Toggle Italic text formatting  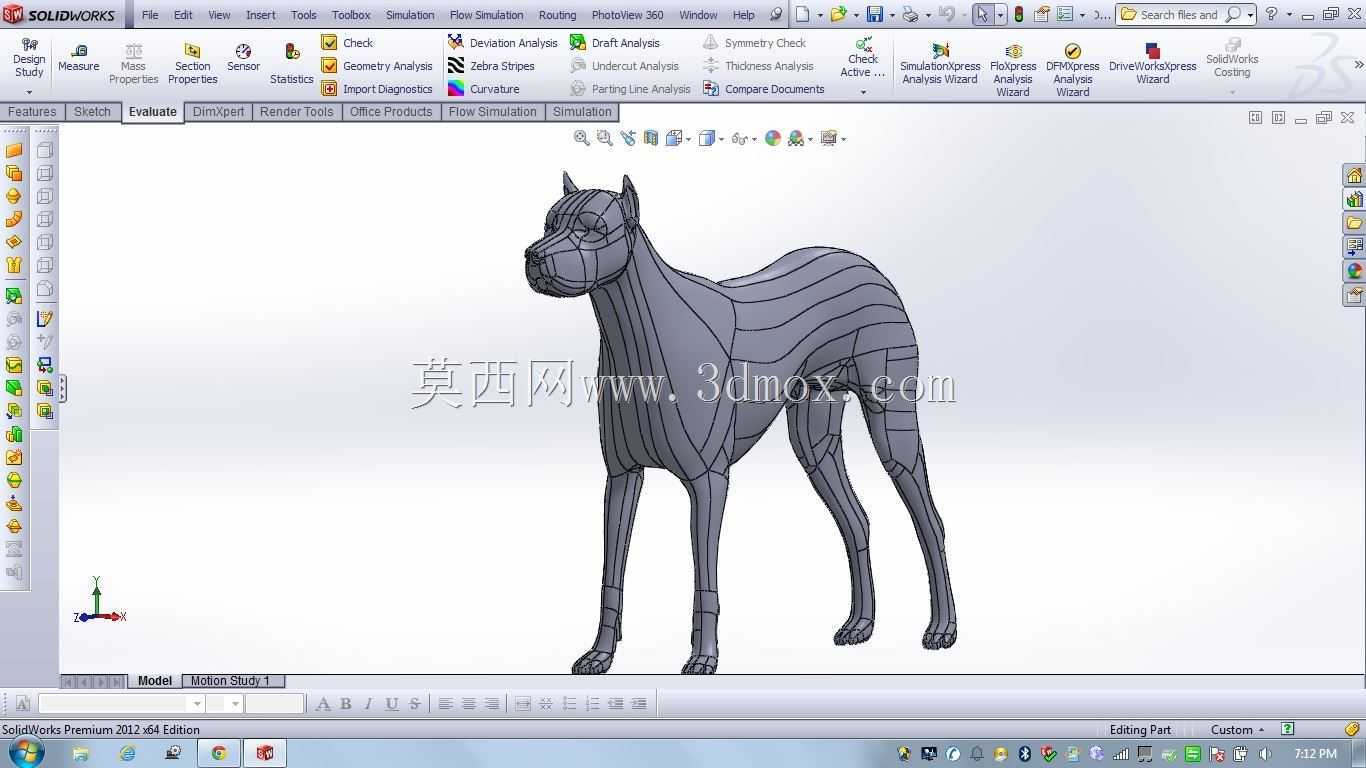pos(369,703)
